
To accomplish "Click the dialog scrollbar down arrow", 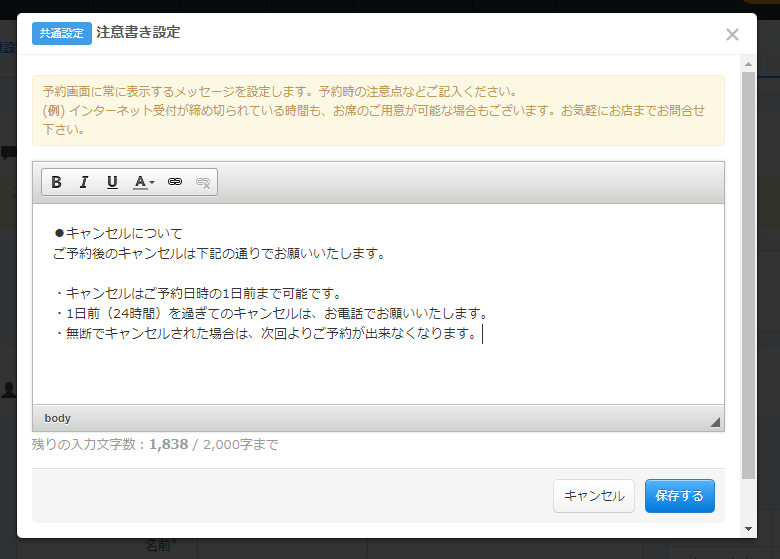I will (x=749, y=529).
